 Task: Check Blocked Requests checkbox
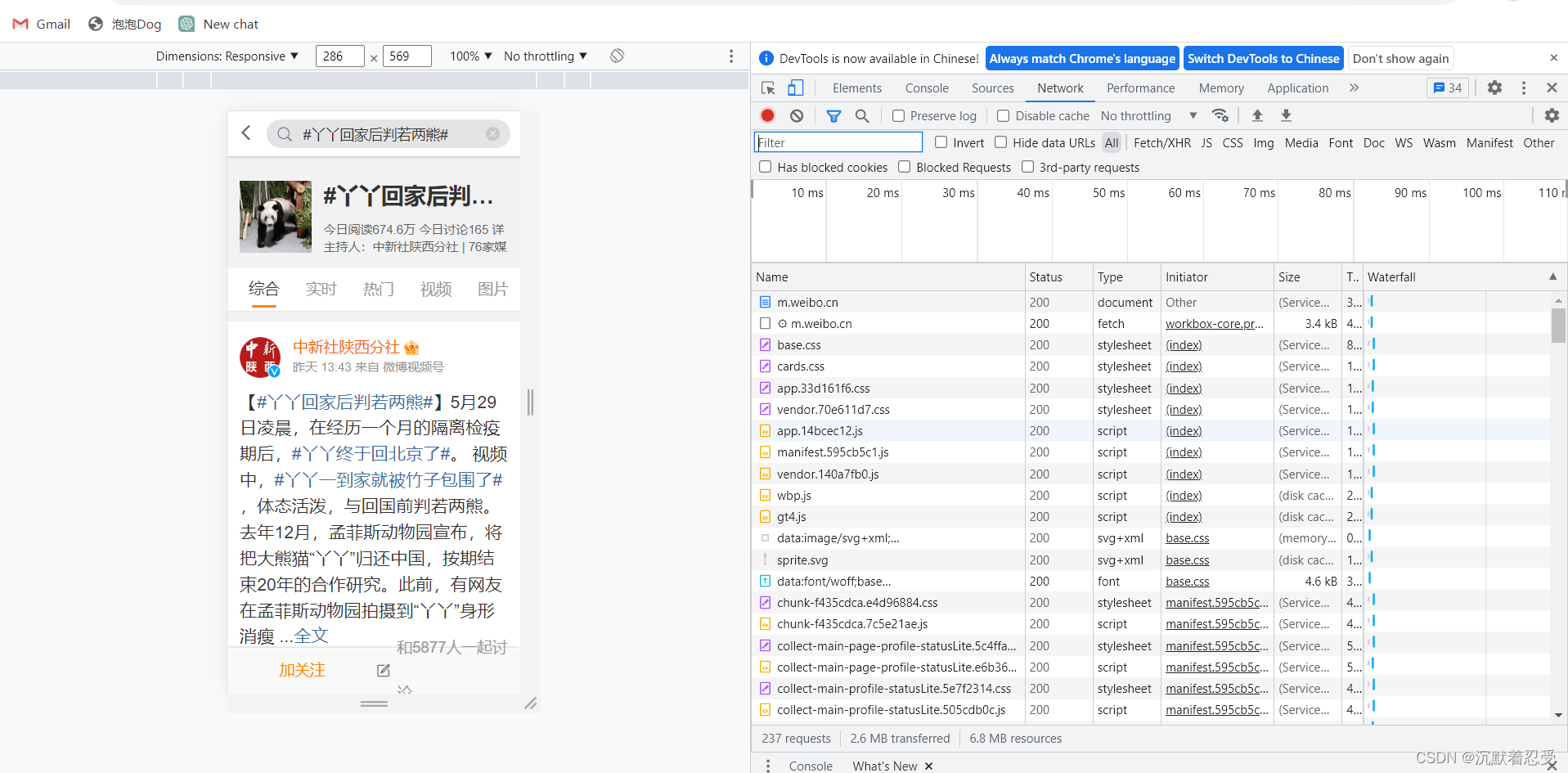904,167
